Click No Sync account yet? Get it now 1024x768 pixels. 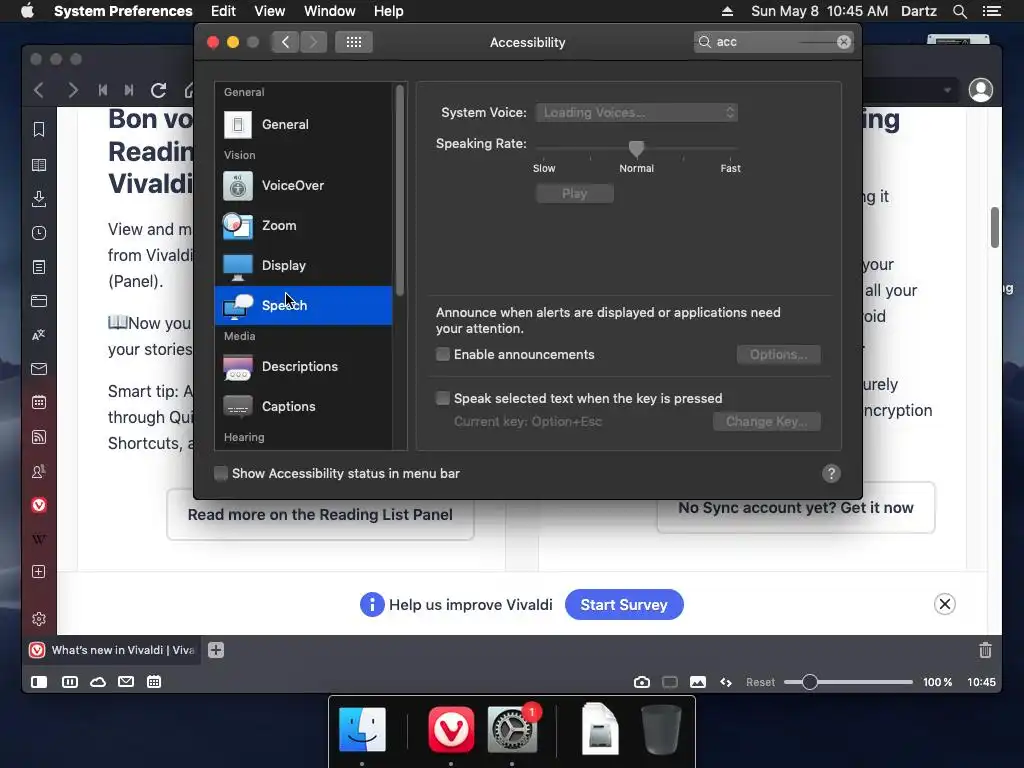[795, 508]
